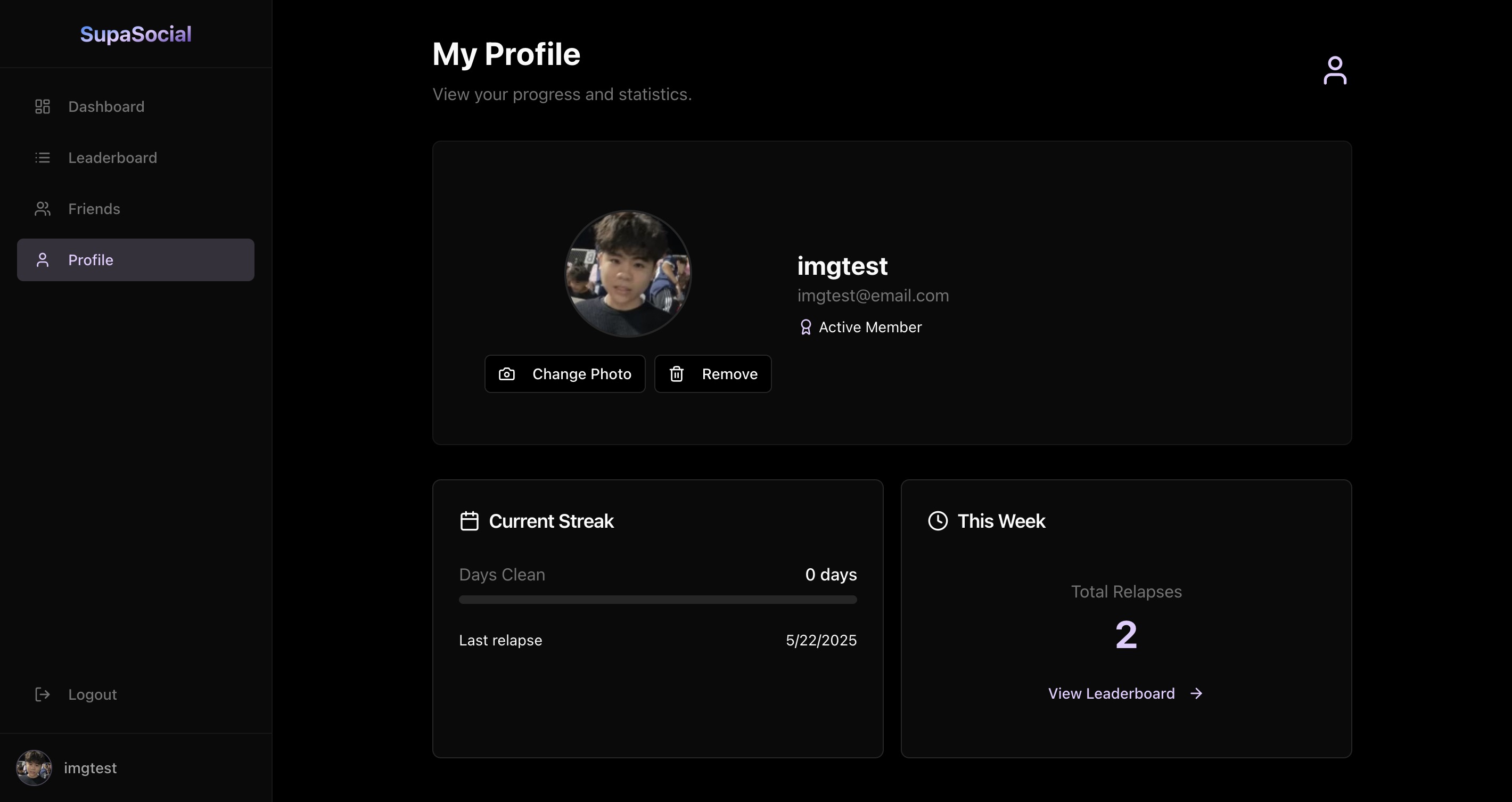Click the View your progress subtitle
Viewport: 1512px width, 802px height.
pyautogui.click(x=562, y=94)
